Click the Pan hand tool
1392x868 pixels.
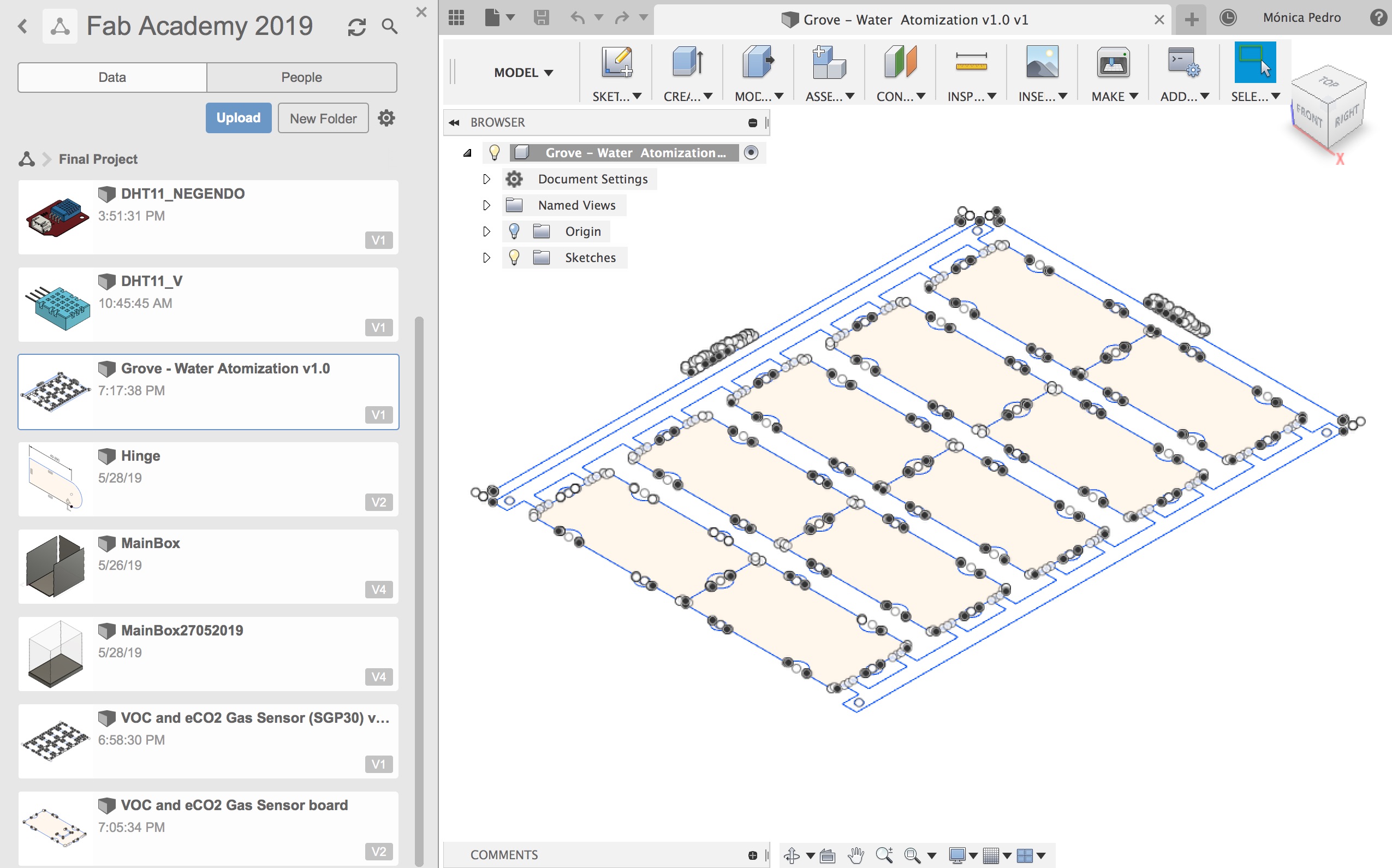(x=855, y=855)
